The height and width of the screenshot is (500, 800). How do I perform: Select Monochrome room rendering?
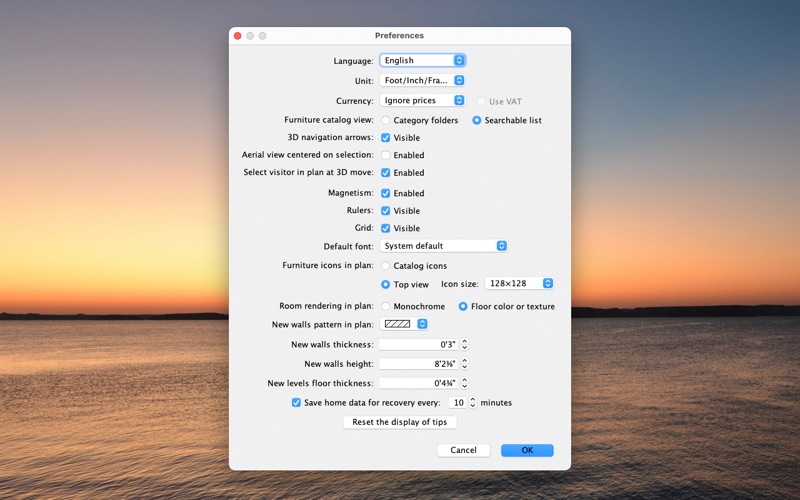click(386, 307)
